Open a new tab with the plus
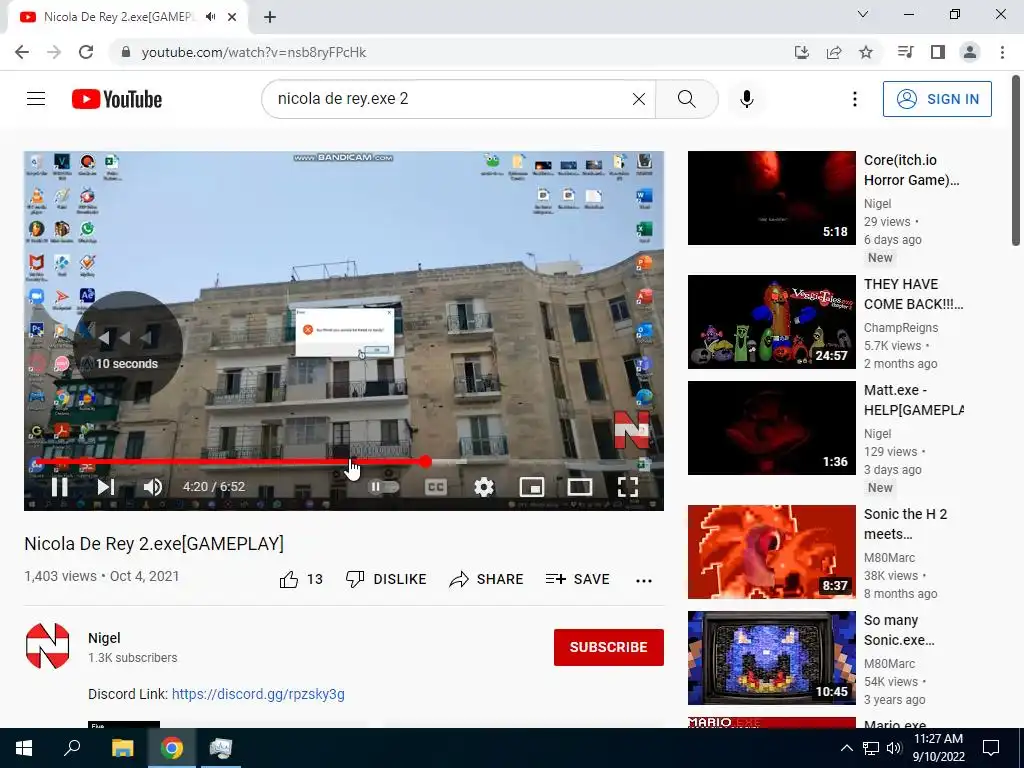The image size is (1024, 768). [x=270, y=17]
